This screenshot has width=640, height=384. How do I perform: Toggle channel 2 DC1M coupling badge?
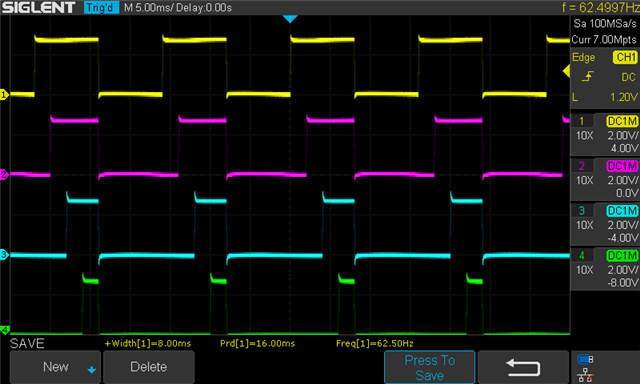coord(622,166)
